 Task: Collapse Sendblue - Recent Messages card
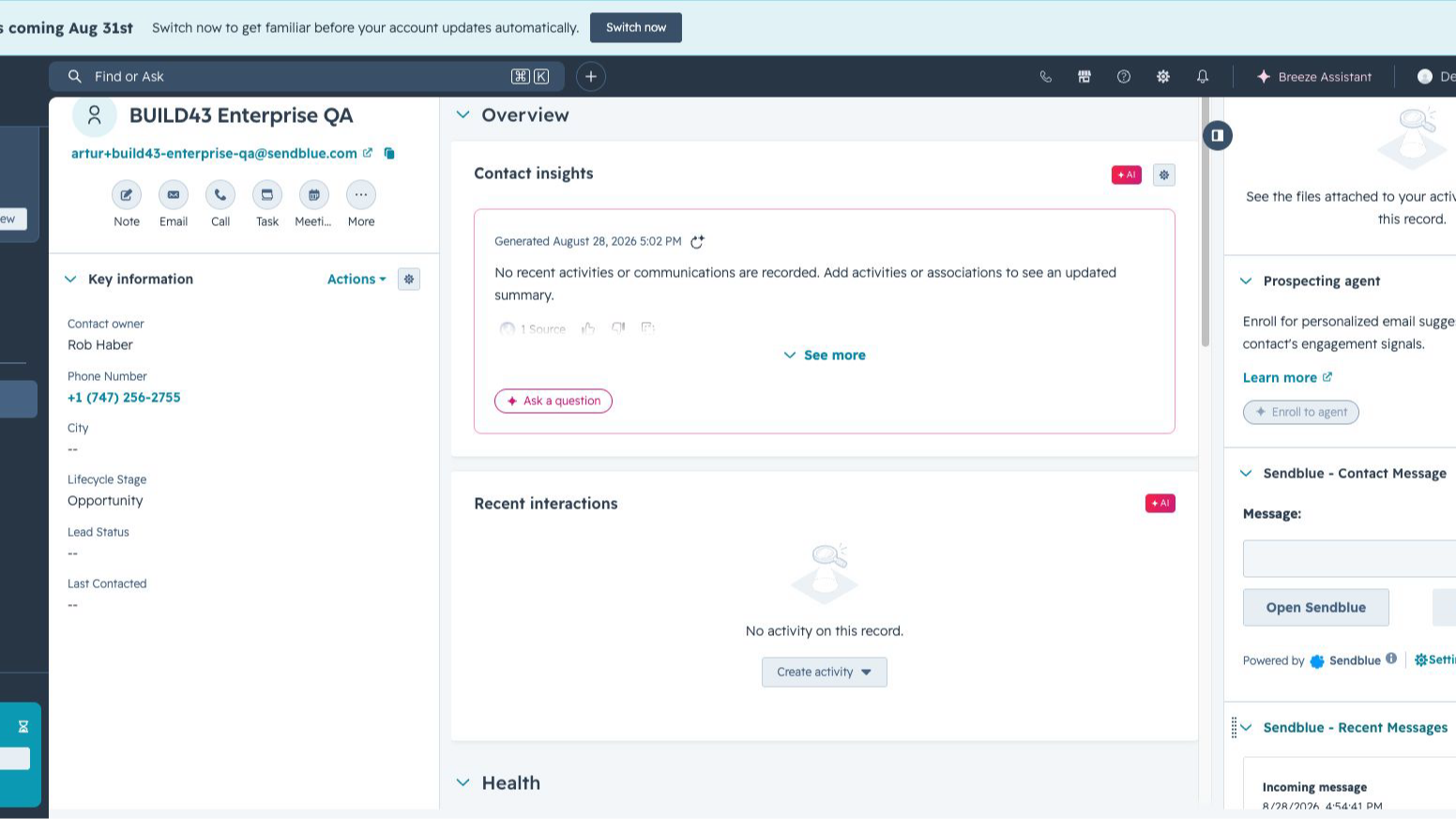1246,728
